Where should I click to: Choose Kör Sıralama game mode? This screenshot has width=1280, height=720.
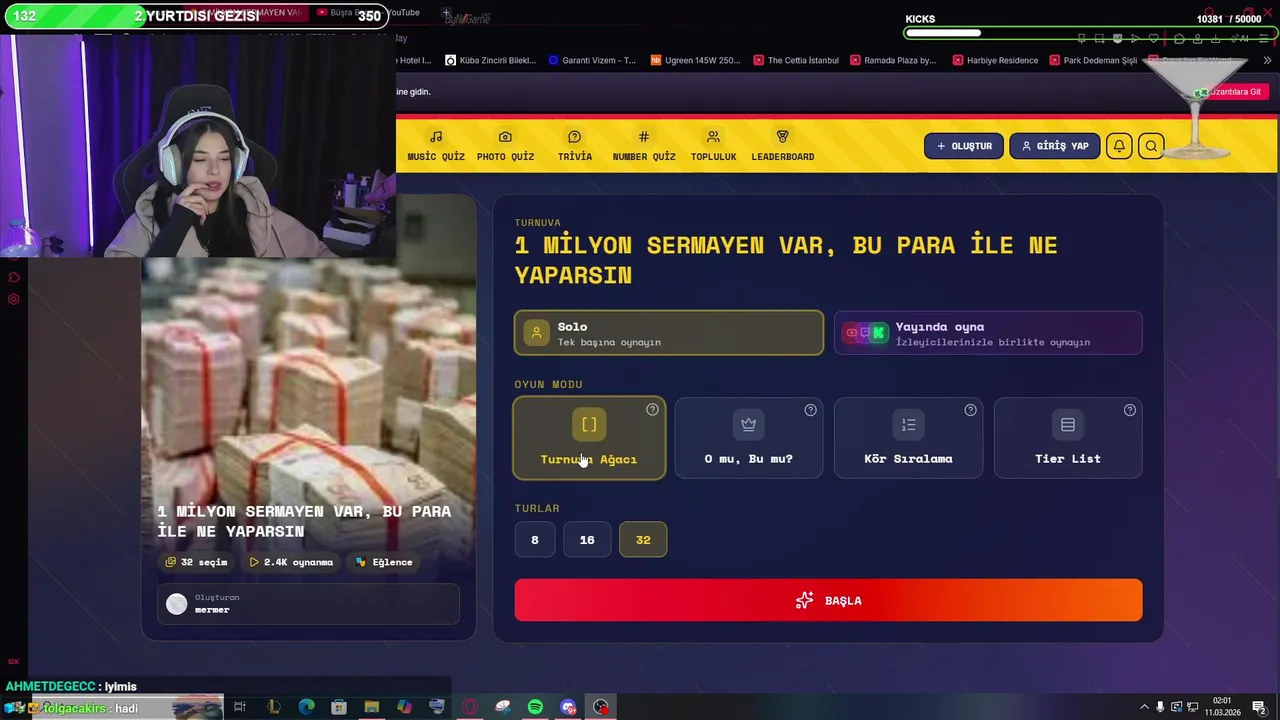pyautogui.click(x=908, y=438)
